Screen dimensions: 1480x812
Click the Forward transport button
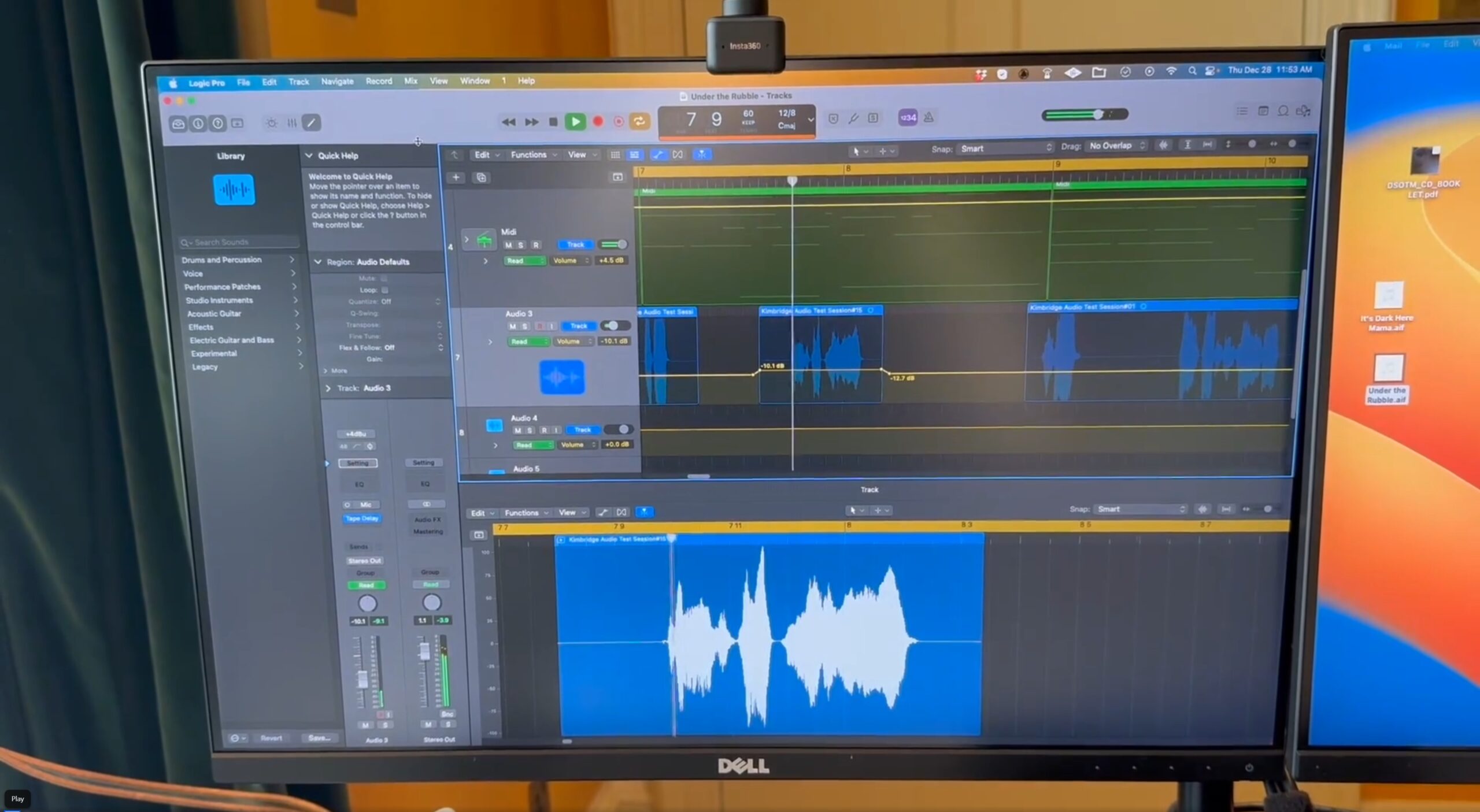[531, 122]
